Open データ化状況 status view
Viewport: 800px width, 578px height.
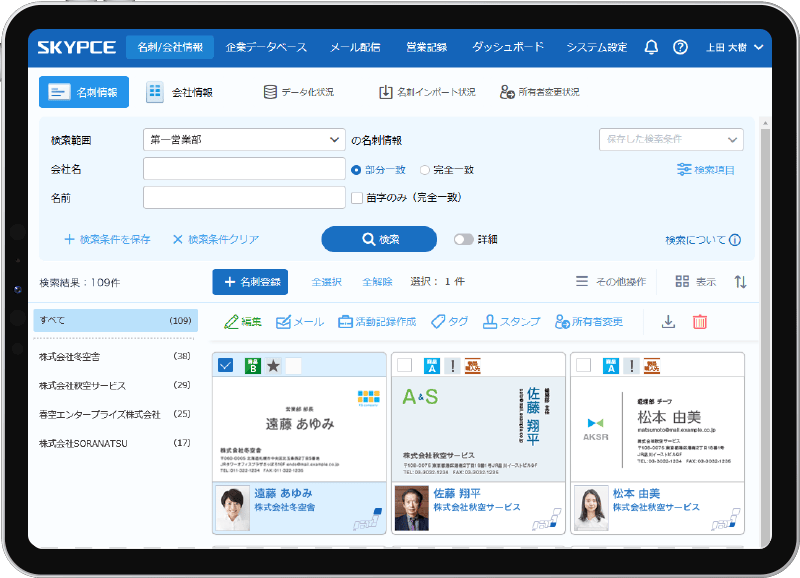tap(298, 92)
